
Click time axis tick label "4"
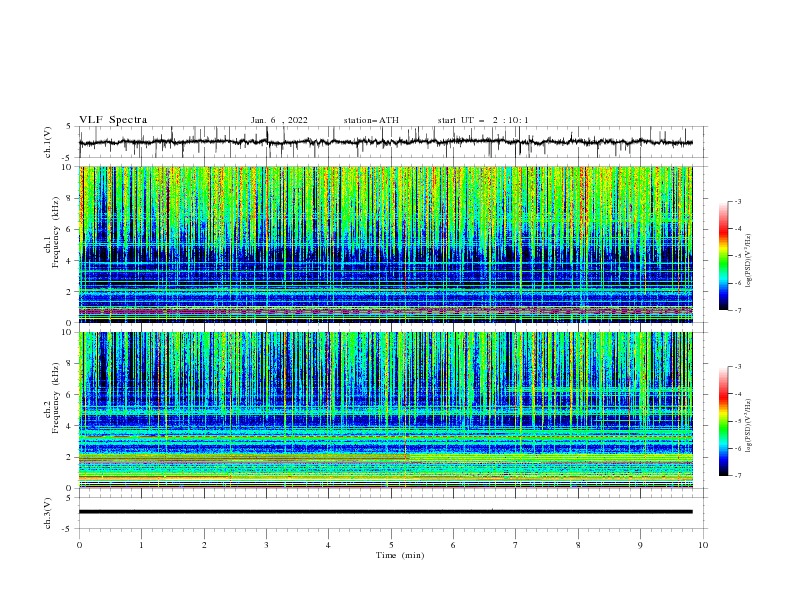[x=328, y=545]
